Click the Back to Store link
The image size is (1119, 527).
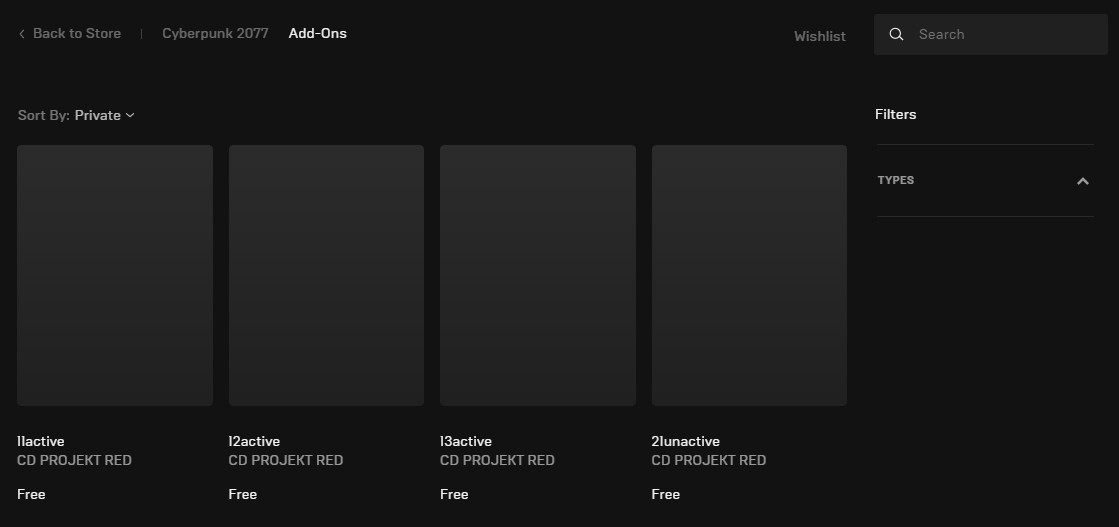pyautogui.click(x=76, y=34)
